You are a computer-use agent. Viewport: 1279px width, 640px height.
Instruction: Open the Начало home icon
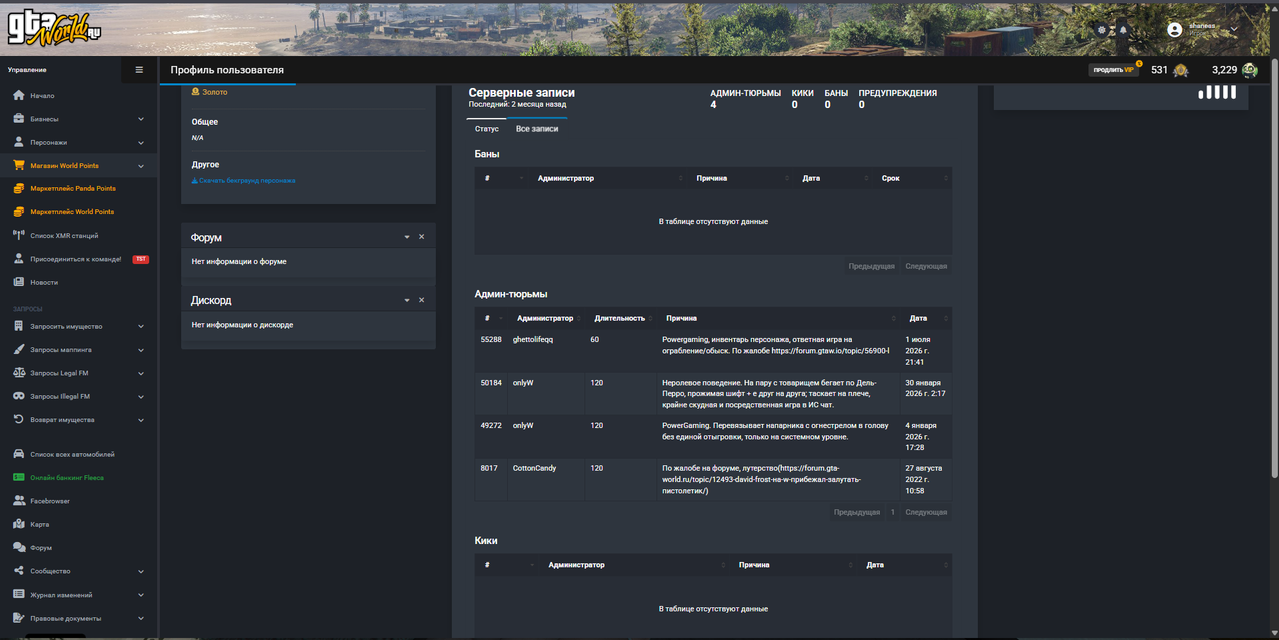click(18, 95)
